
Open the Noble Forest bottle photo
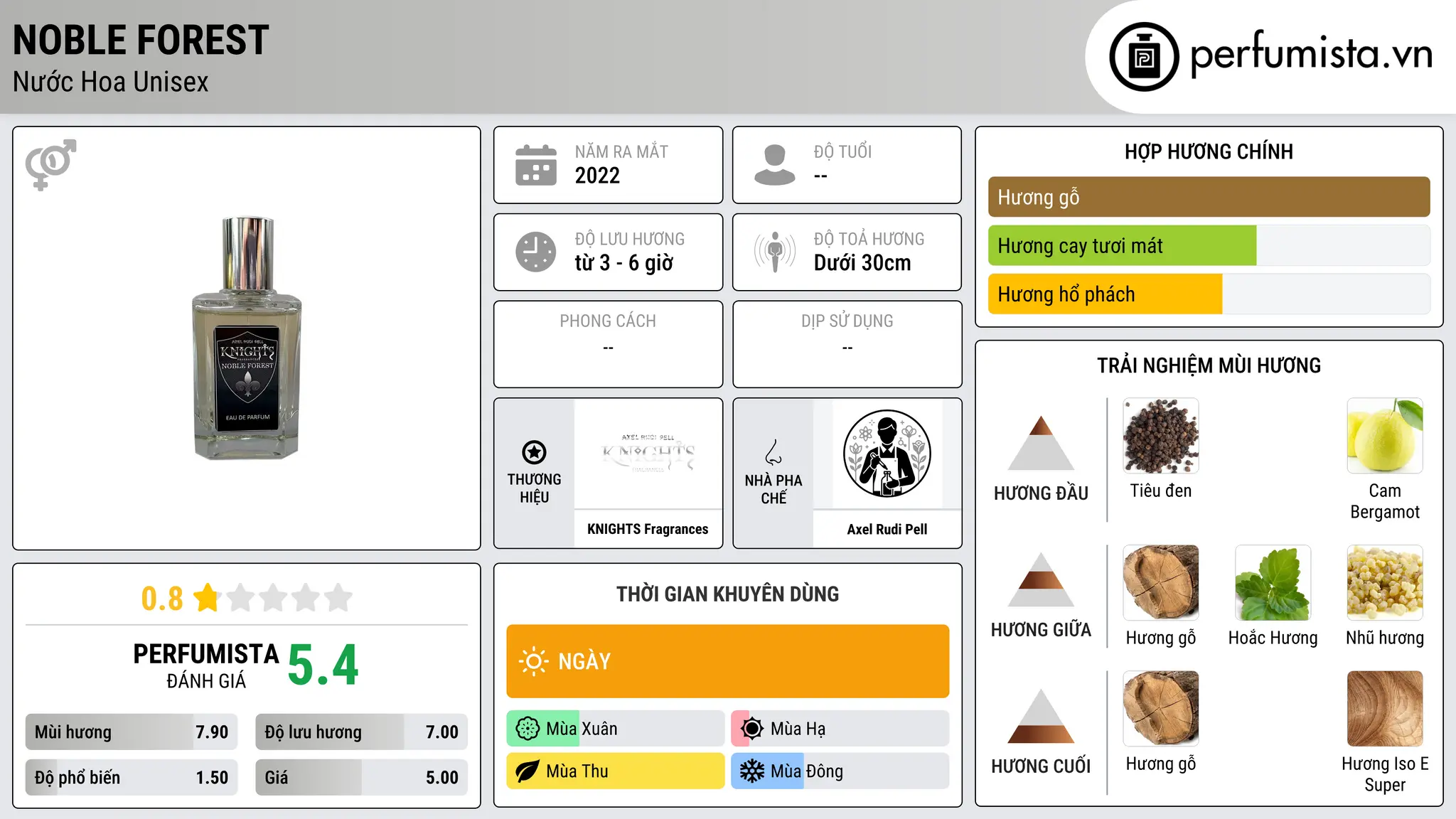click(x=247, y=338)
